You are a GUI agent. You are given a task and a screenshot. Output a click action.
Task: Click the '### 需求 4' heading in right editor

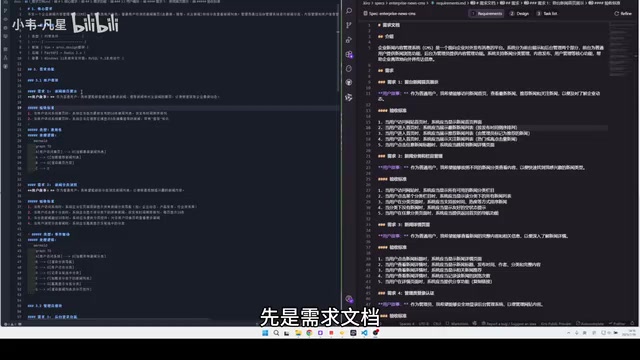click(406, 293)
